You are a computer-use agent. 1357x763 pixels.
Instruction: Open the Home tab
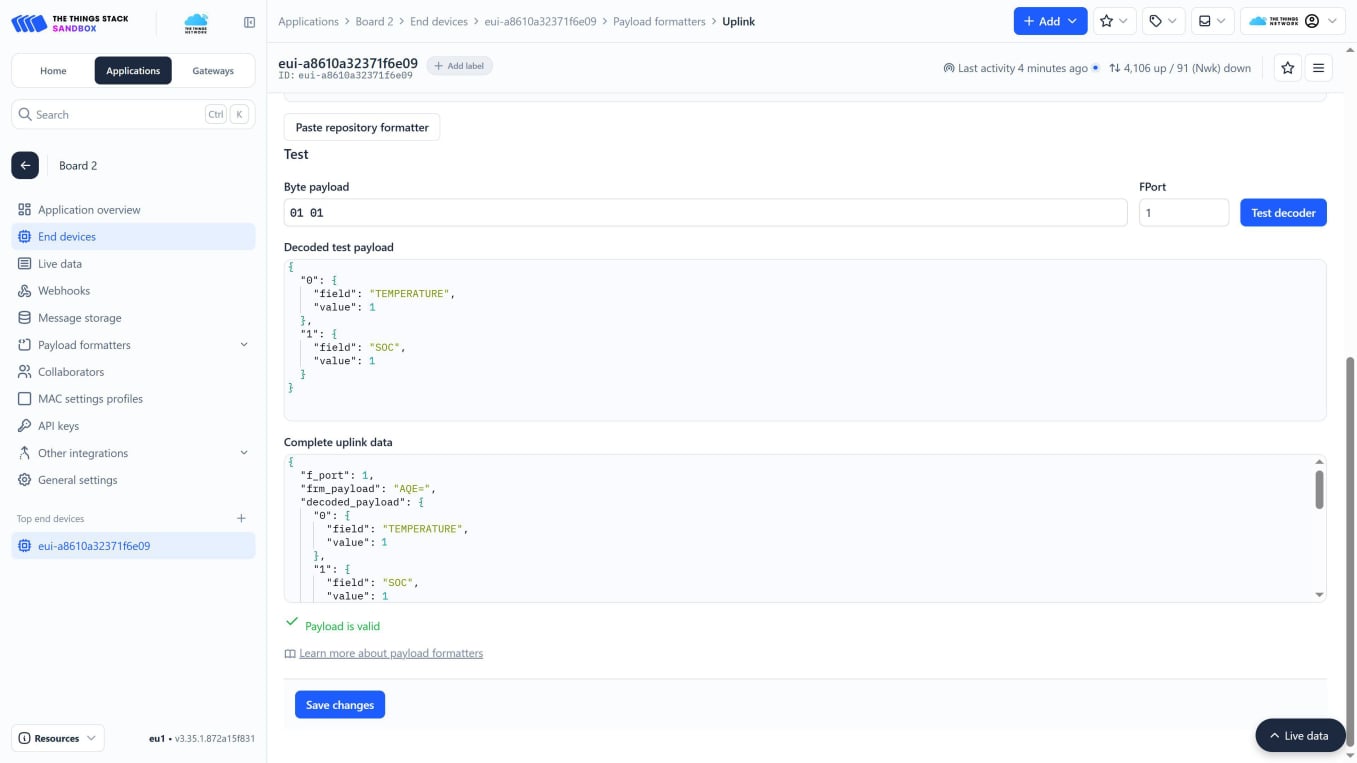coord(53,70)
